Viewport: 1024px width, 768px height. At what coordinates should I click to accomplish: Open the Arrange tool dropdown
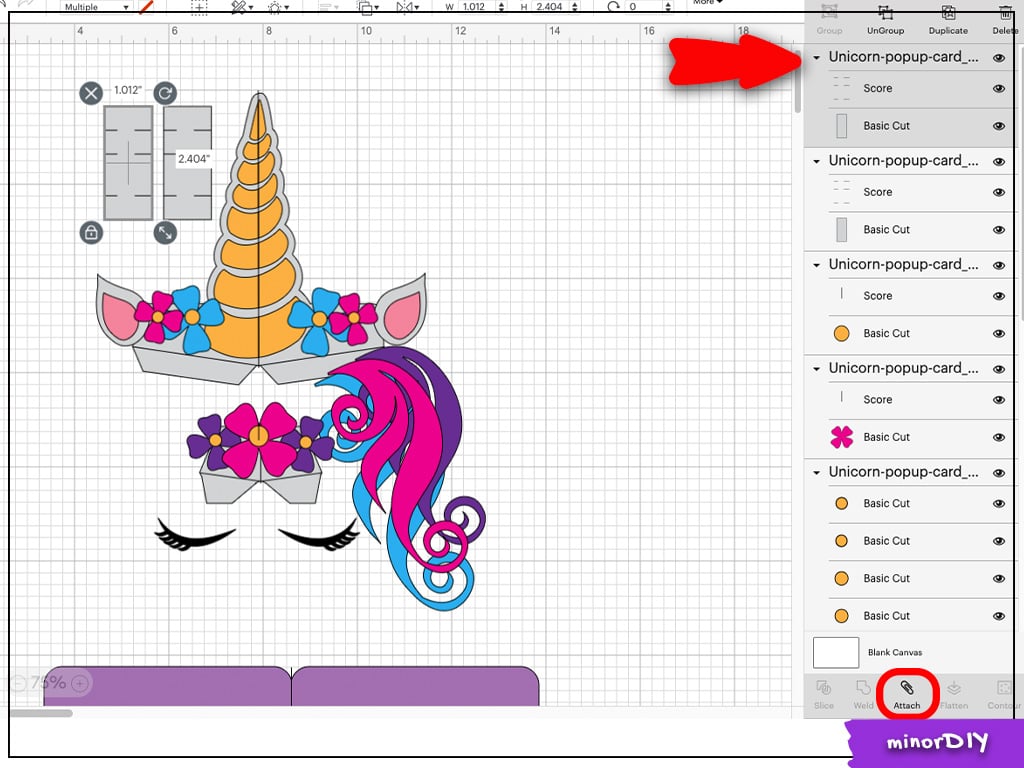368,7
